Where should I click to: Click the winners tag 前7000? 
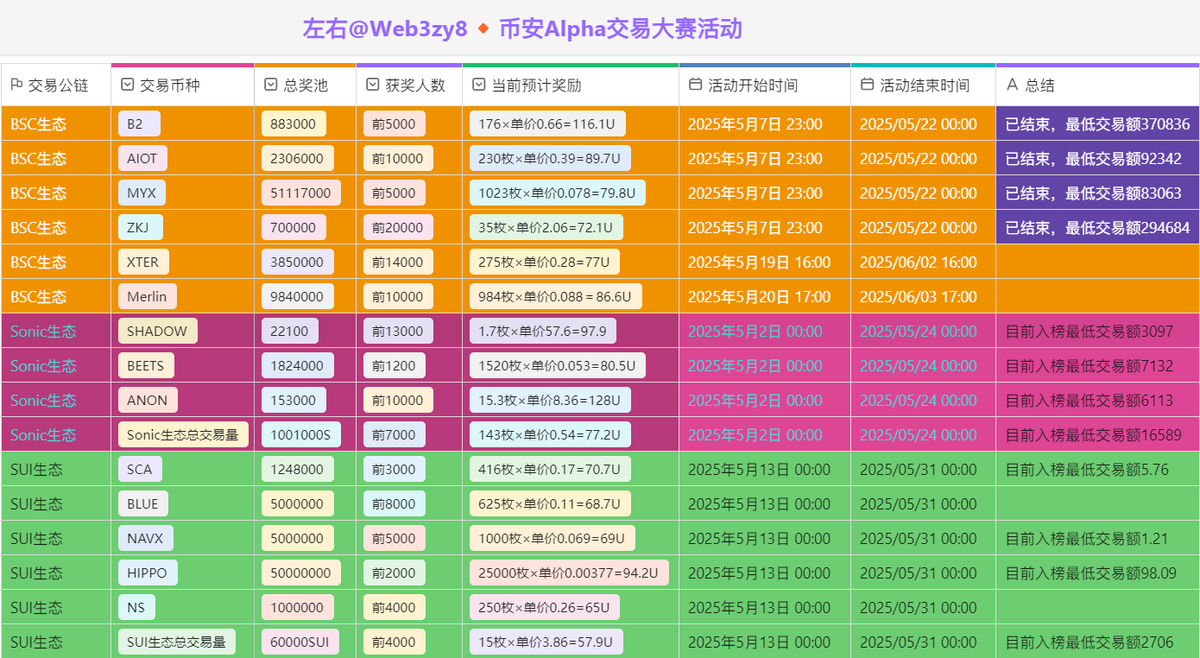(394, 435)
